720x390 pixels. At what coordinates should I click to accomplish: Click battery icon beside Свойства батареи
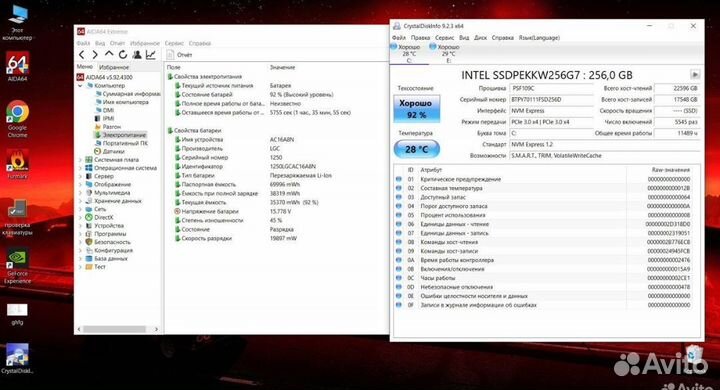pos(170,130)
